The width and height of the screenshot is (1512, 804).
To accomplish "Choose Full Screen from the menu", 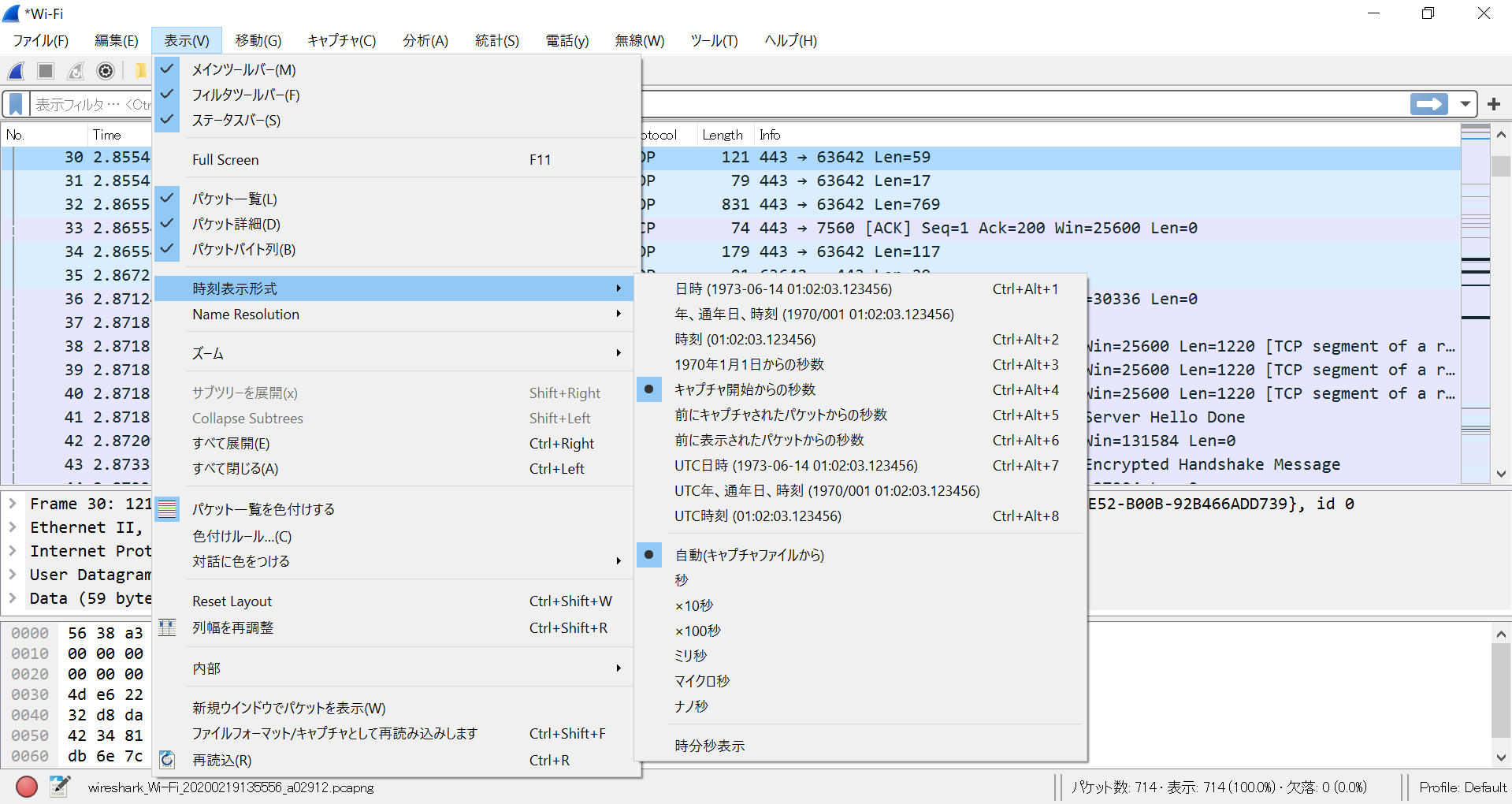I will pyautogui.click(x=225, y=159).
